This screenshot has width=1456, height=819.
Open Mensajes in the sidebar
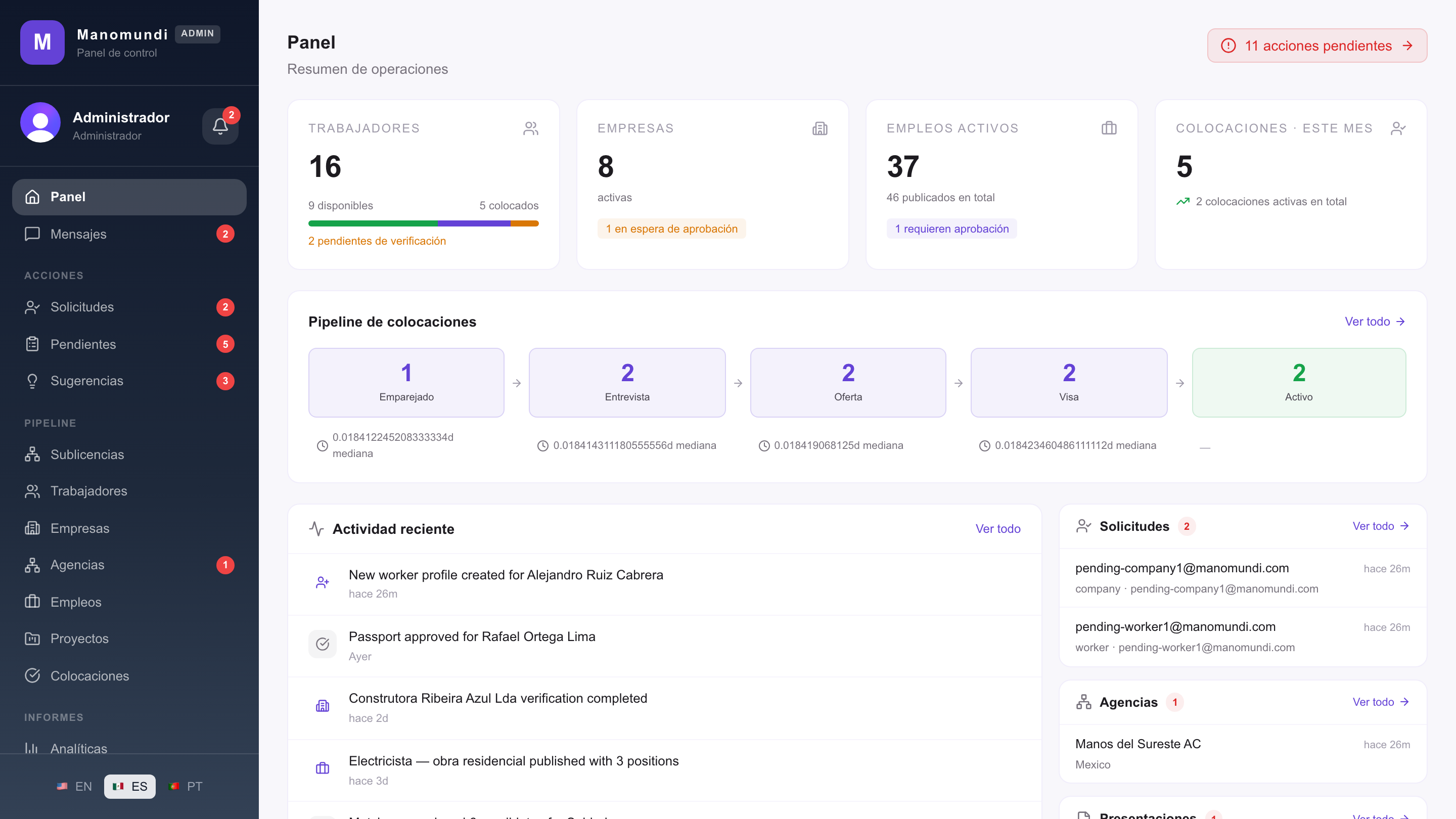click(129, 234)
